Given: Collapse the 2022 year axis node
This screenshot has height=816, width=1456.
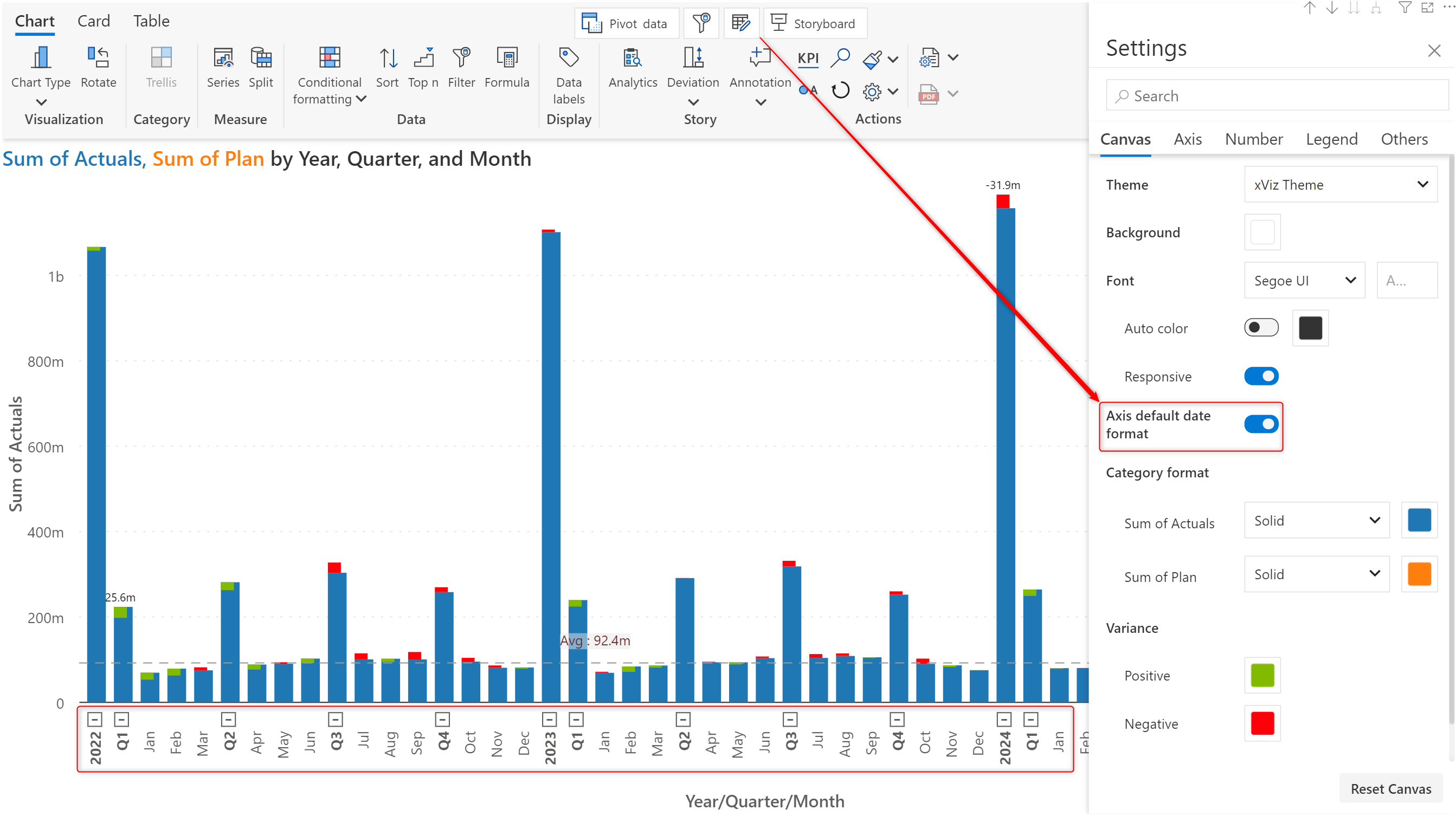Looking at the screenshot, I should [95, 720].
